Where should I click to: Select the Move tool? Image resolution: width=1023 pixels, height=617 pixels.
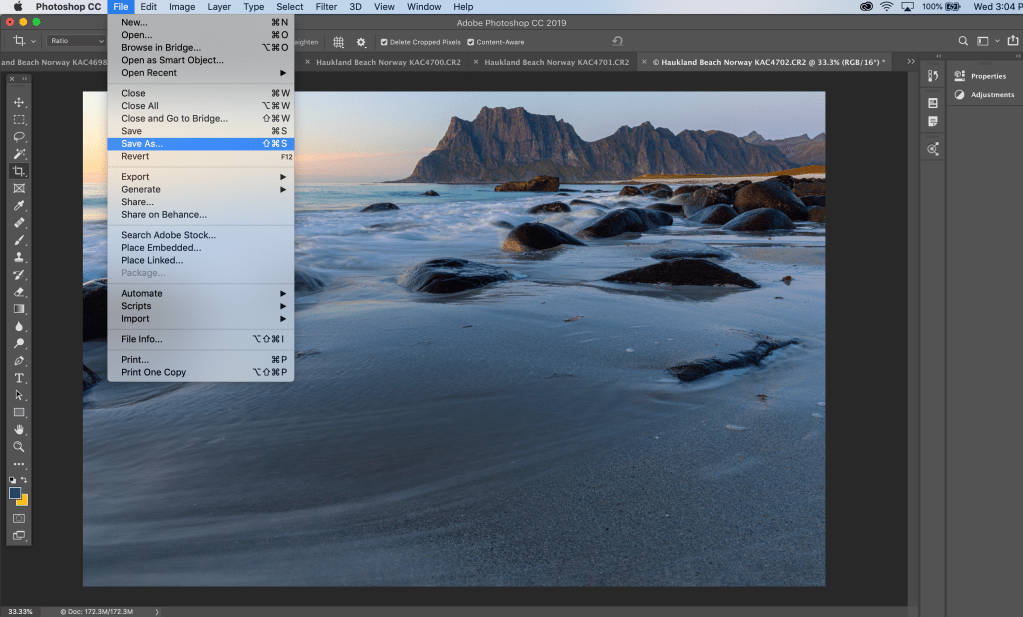click(18, 102)
